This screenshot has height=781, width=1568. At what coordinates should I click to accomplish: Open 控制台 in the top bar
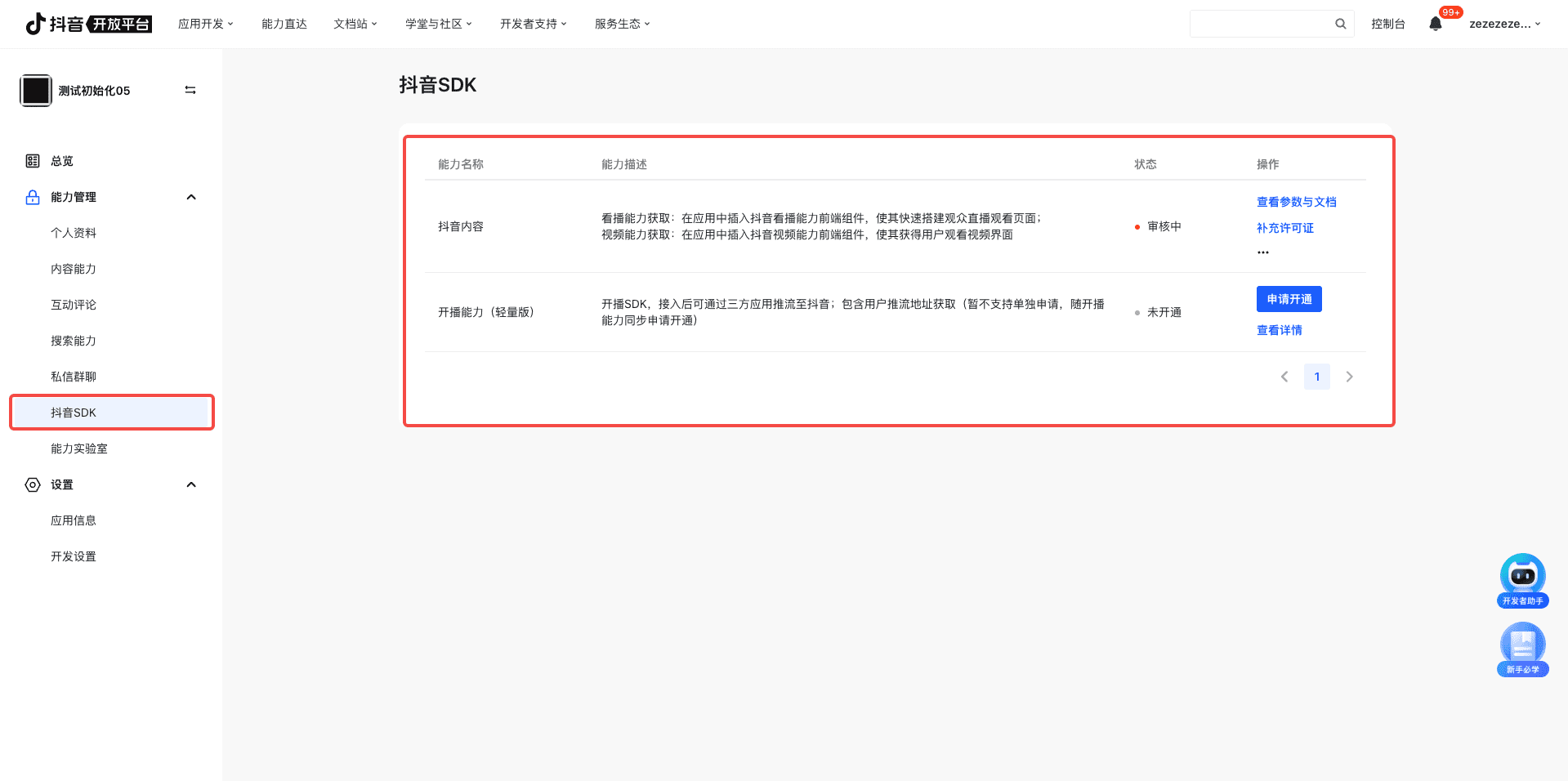point(1388,24)
